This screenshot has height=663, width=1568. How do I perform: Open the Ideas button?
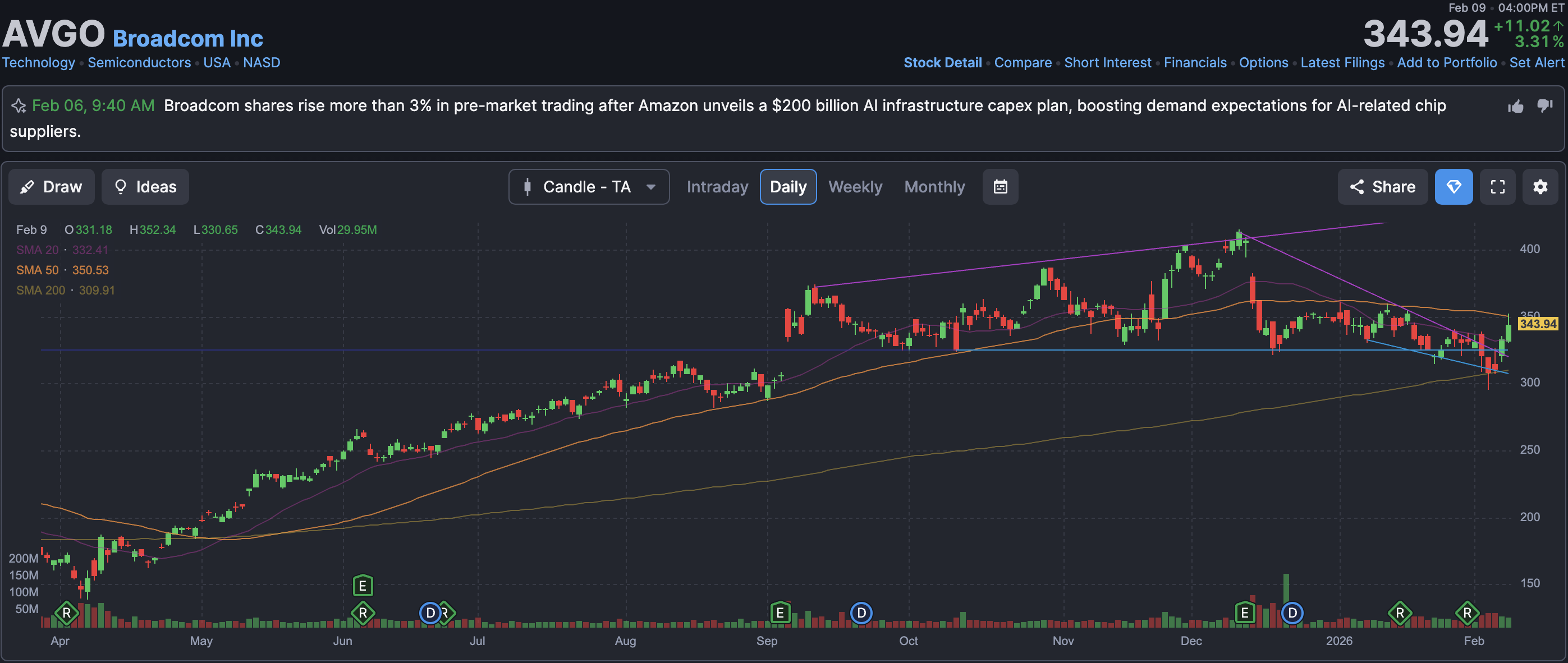145,187
